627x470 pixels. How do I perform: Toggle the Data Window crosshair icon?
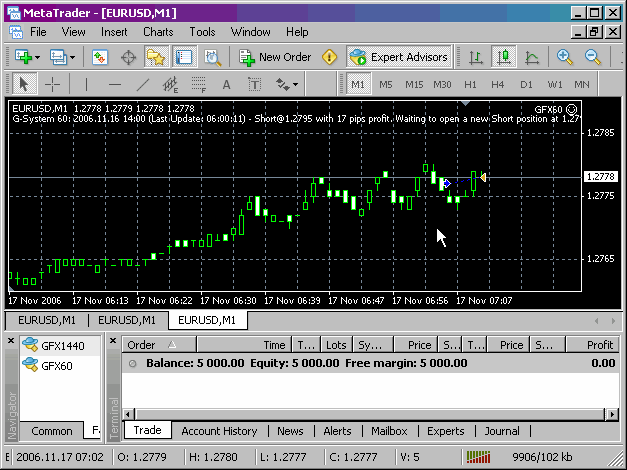pyautogui.click(x=128, y=57)
